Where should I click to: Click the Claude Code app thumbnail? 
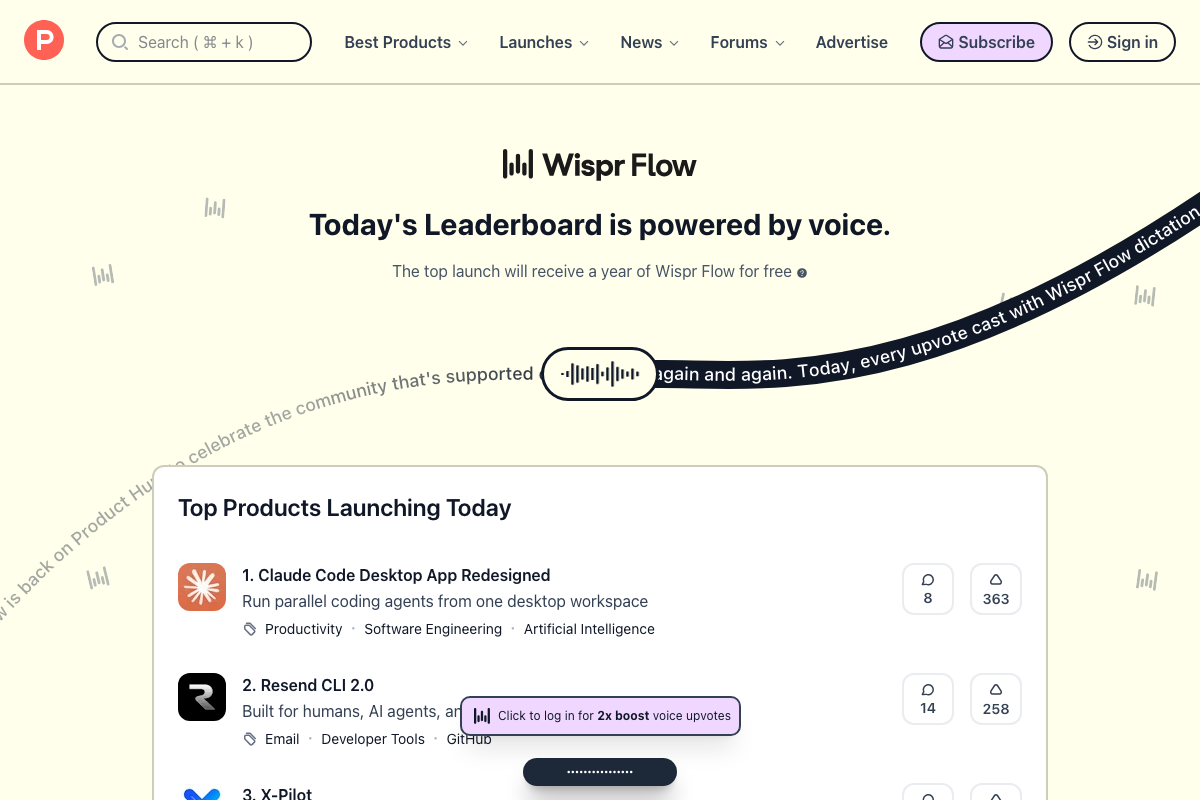[x=202, y=588]
